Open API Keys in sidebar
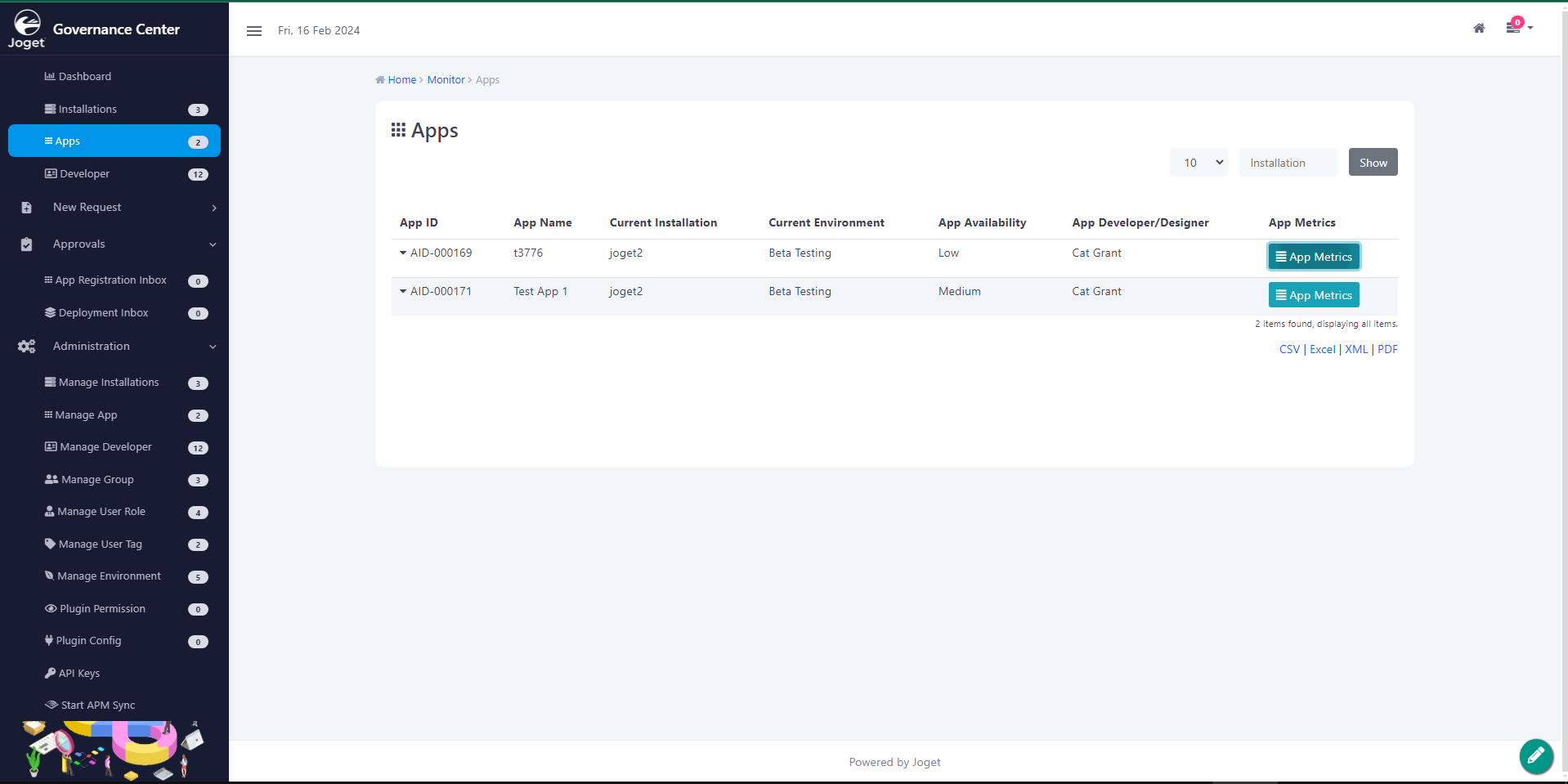The height and width of the screenshot is (784, 1568). [x=78, y=674]
